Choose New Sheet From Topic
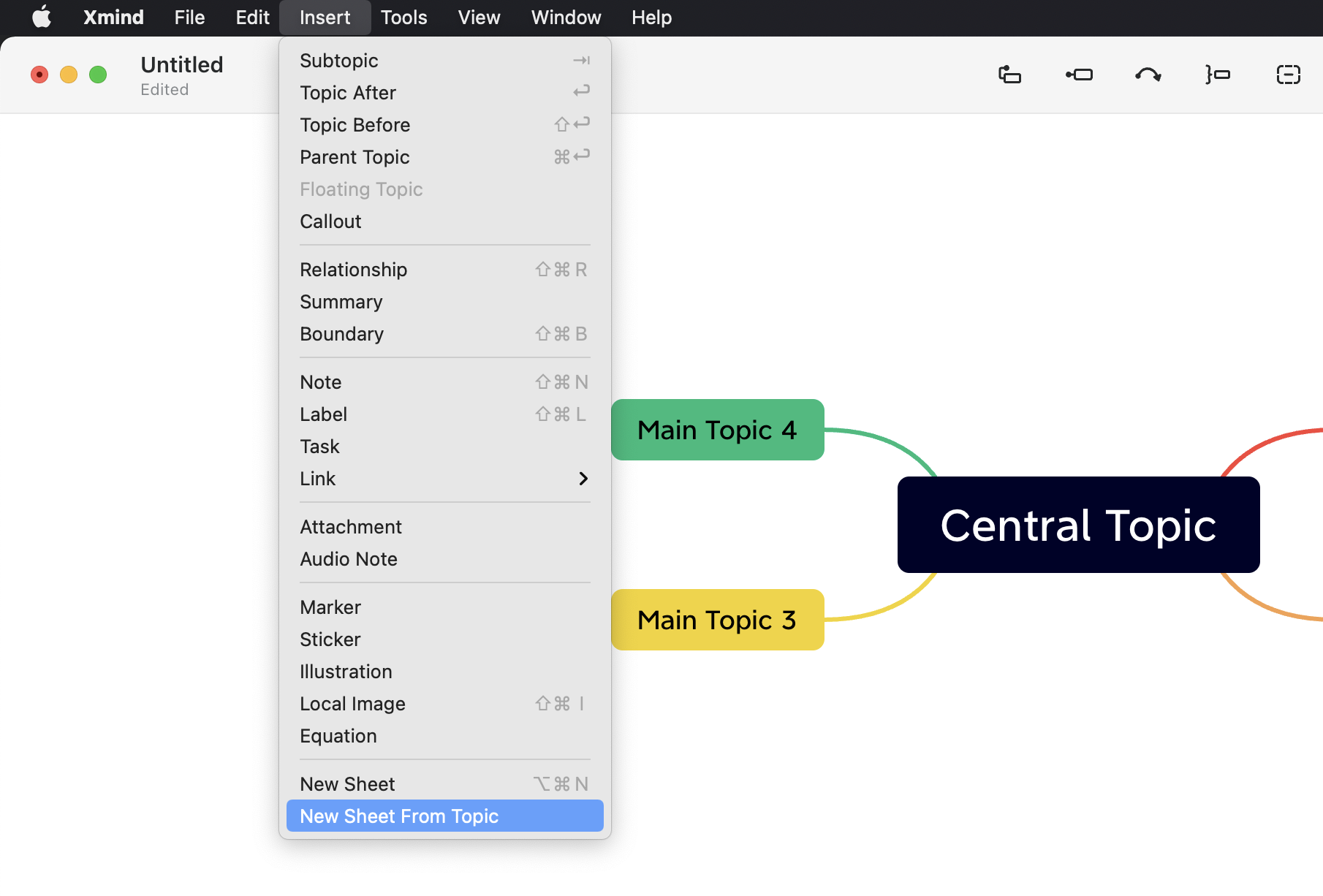This screenshot has height=896, width=1323. [445, 816]
